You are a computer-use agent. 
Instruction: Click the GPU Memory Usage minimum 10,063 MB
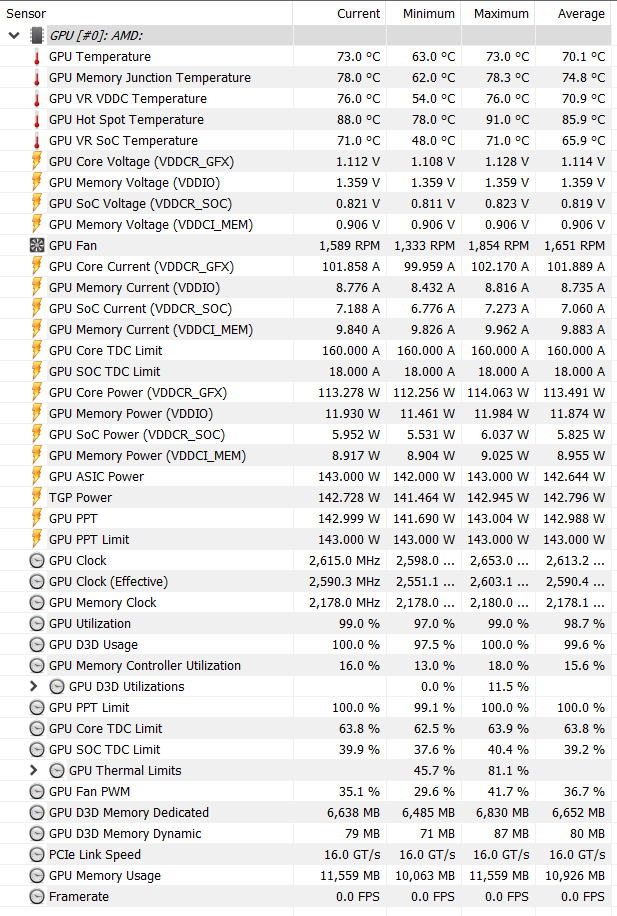tap(425, 876)
